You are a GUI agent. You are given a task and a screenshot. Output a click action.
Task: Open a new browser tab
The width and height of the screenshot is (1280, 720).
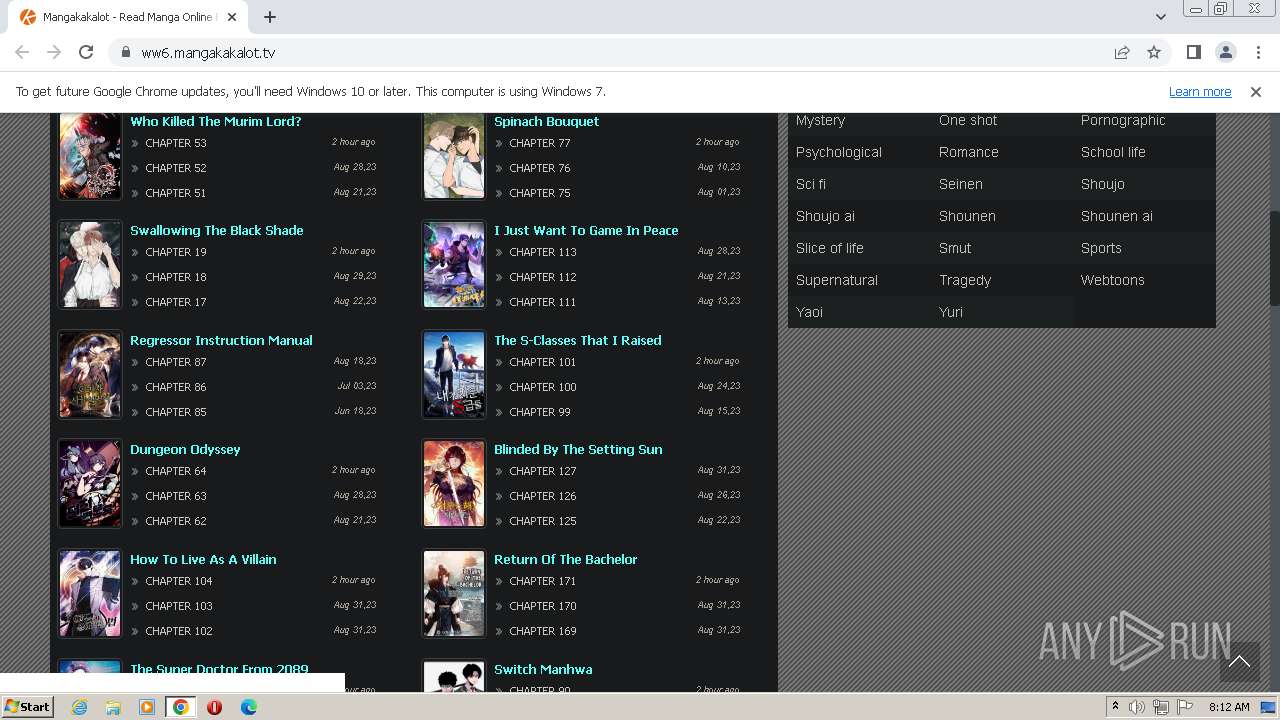click(x=270, y=17)
